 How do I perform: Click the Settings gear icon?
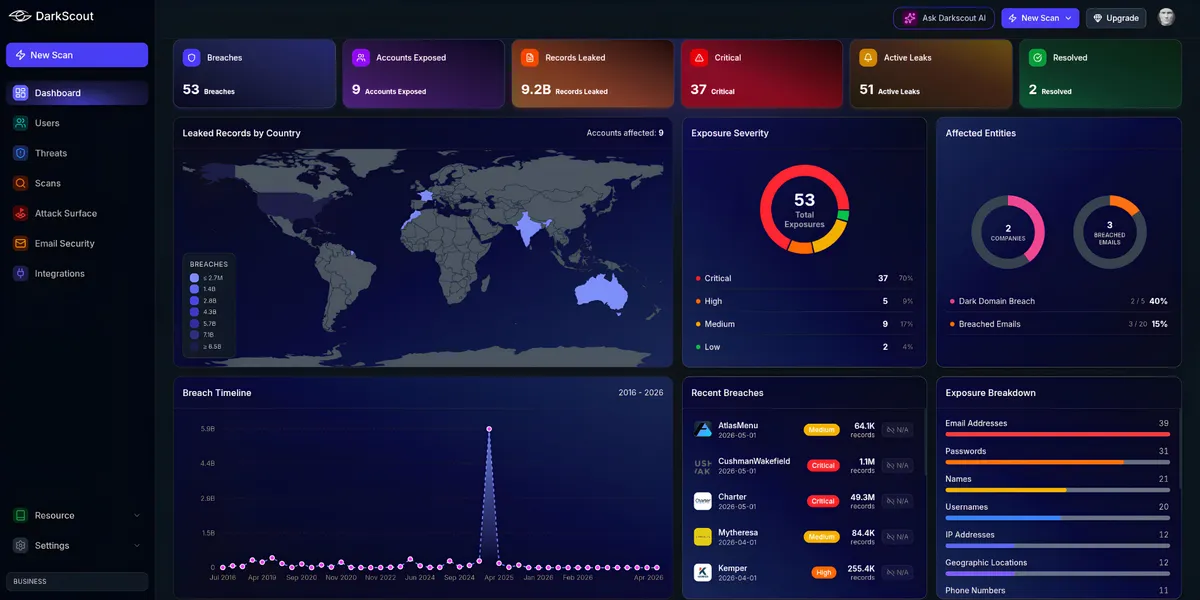click(20, 545)
